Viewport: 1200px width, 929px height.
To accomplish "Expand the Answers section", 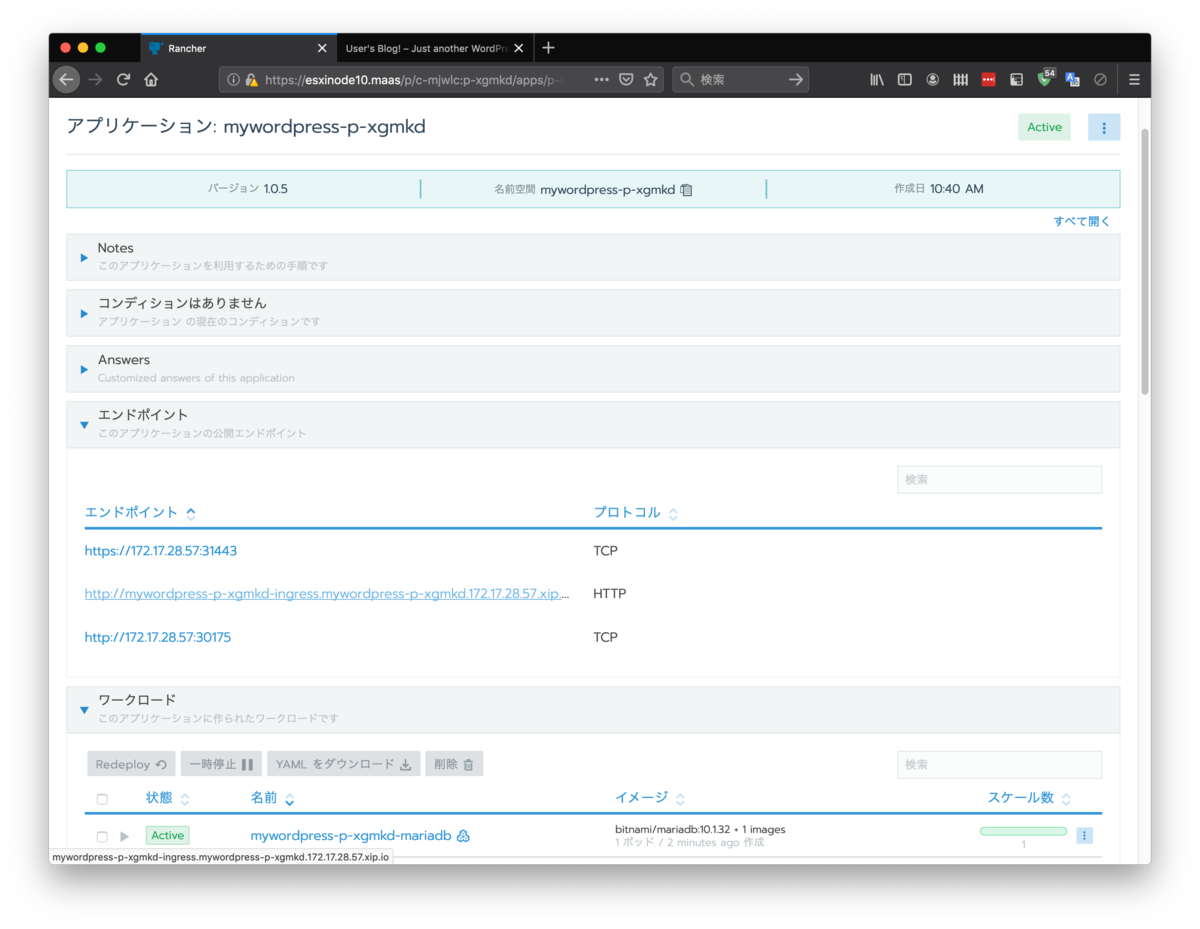I will click(84, 369).
